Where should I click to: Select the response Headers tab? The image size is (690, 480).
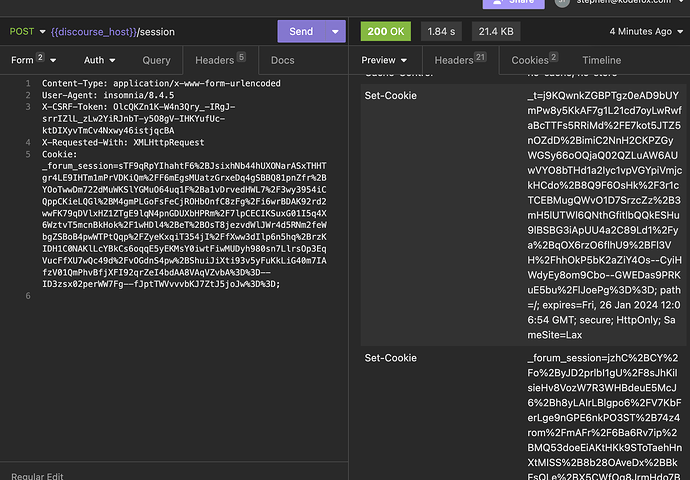(x=460, y=60)
